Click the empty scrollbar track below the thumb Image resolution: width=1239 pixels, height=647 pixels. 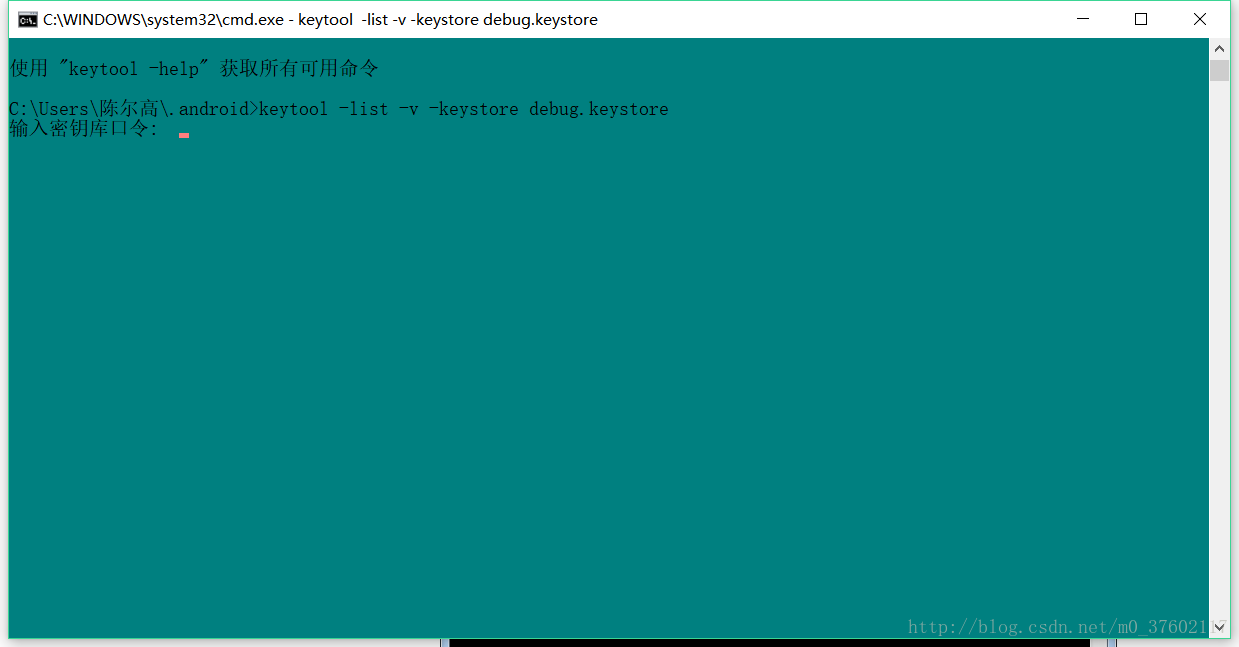1219,350
